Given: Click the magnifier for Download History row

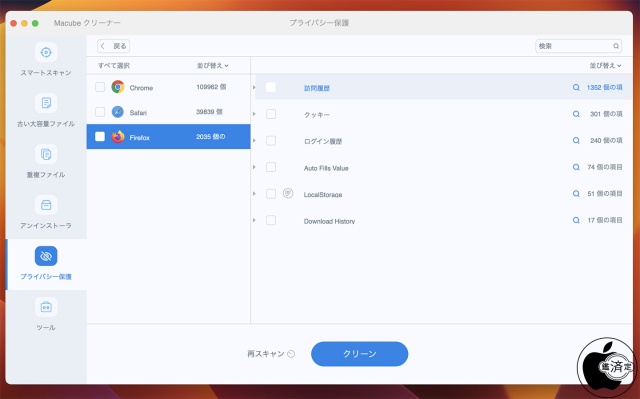Looking at the screenshot, I should tap(576, 220).
